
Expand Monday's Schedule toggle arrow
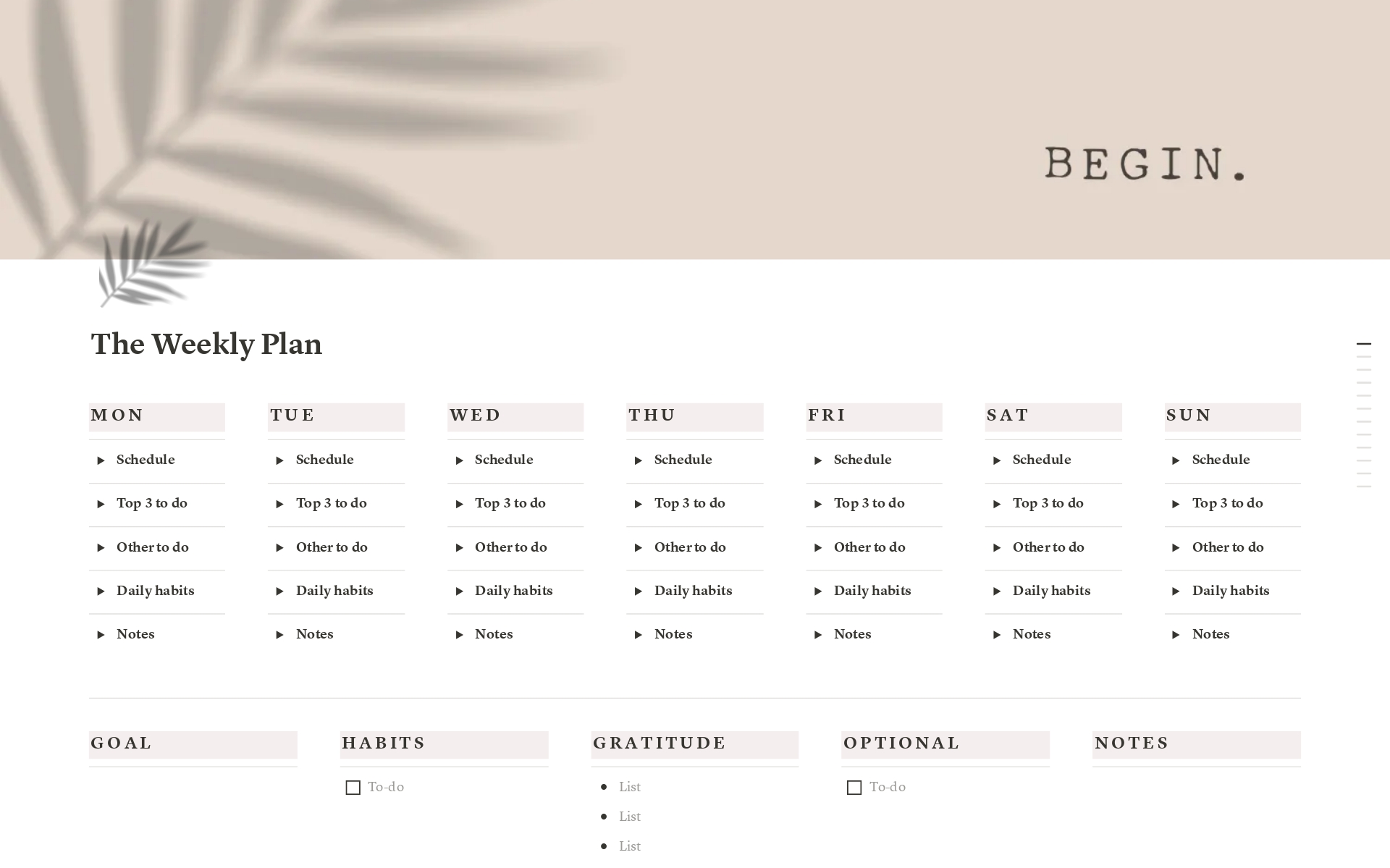point(101,460)
